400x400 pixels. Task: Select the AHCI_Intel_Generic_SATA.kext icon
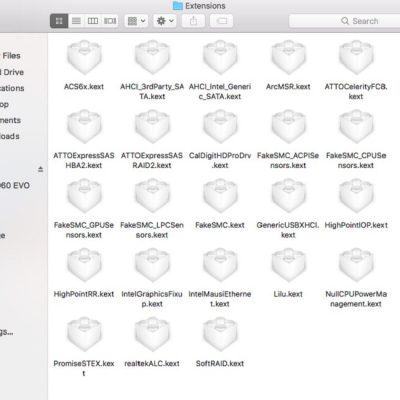(220, 57)
